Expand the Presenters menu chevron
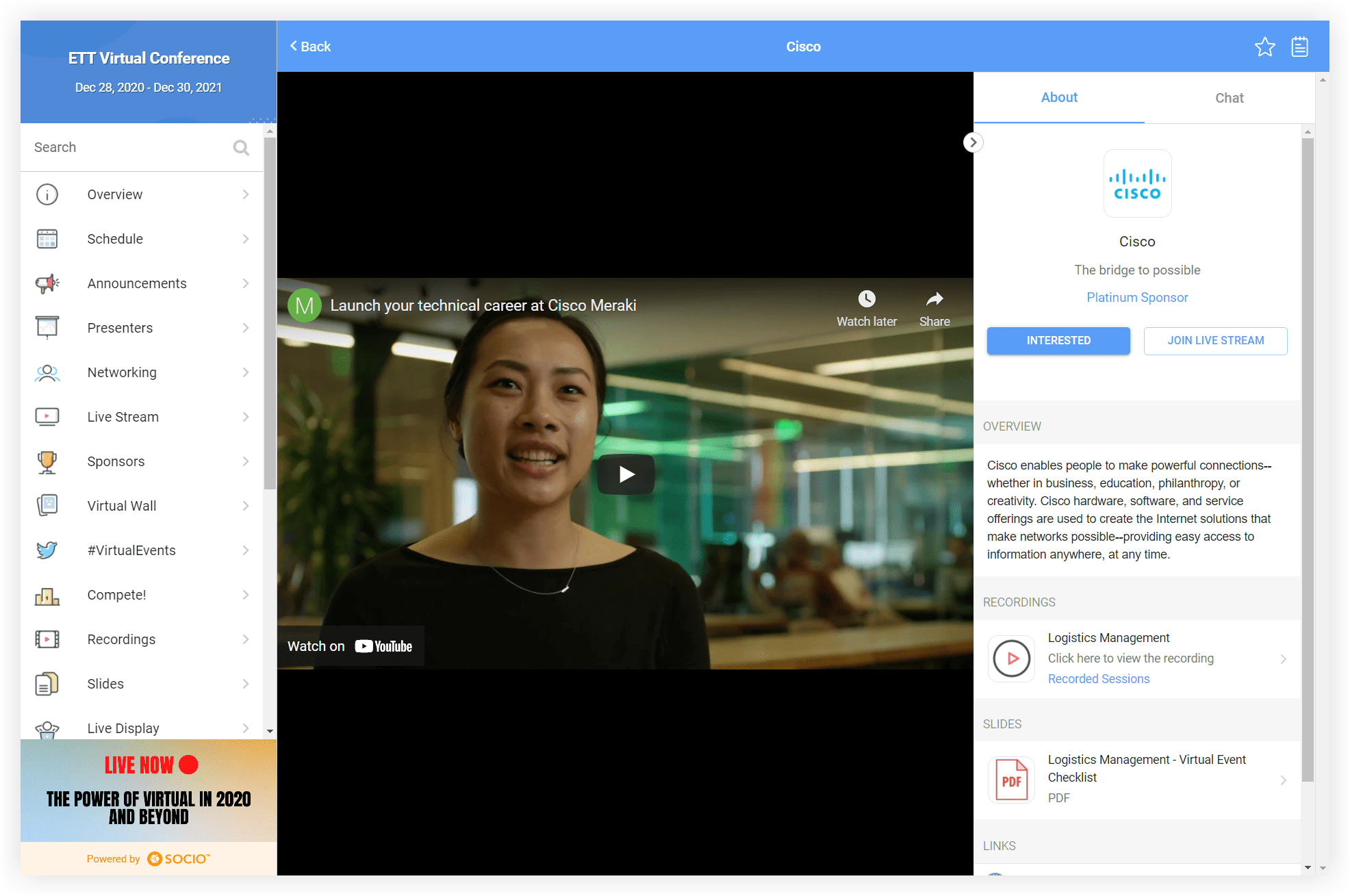This screenshot has width=1350, height=896. [246, 328]
